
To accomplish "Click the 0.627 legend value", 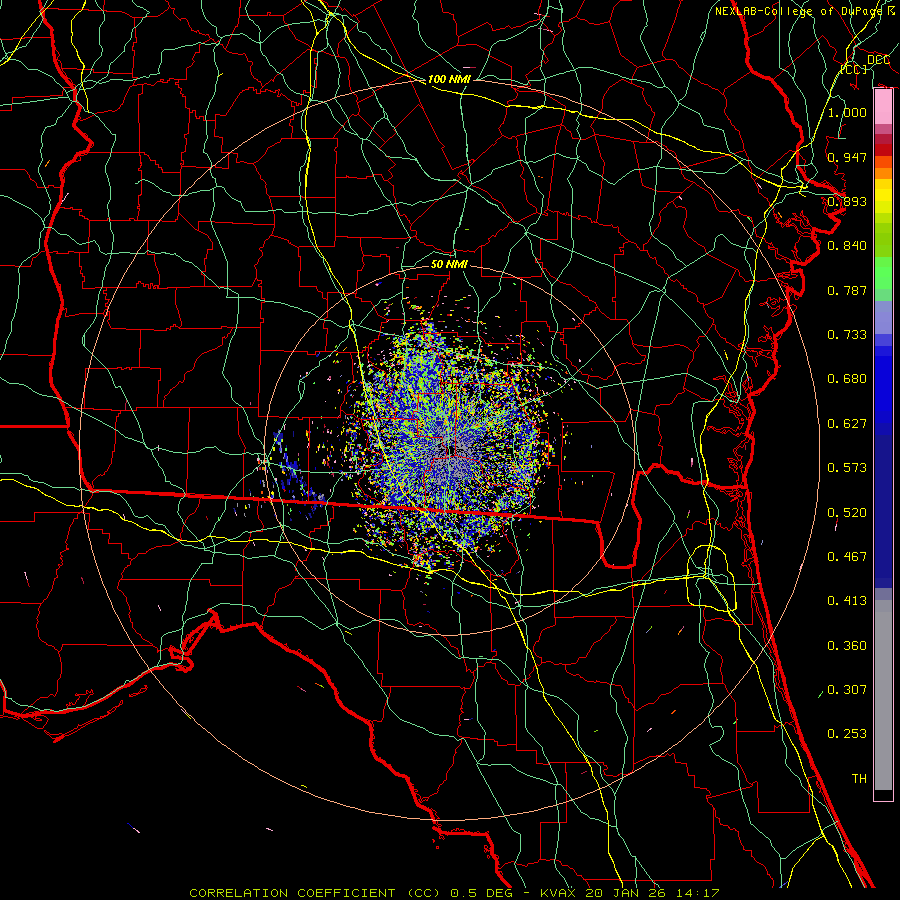I will (847, 424).
